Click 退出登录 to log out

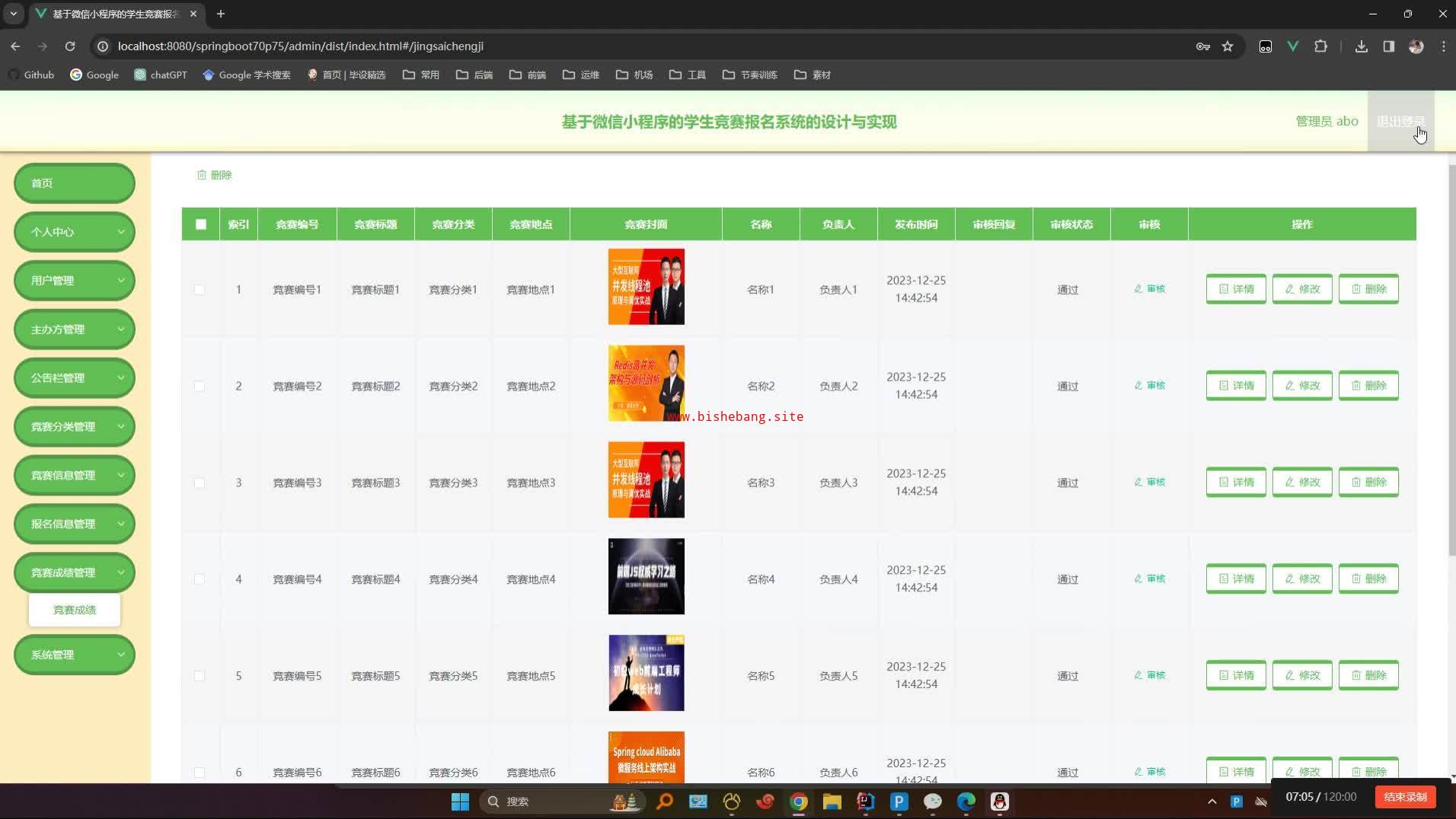(x=1400, y=122)
